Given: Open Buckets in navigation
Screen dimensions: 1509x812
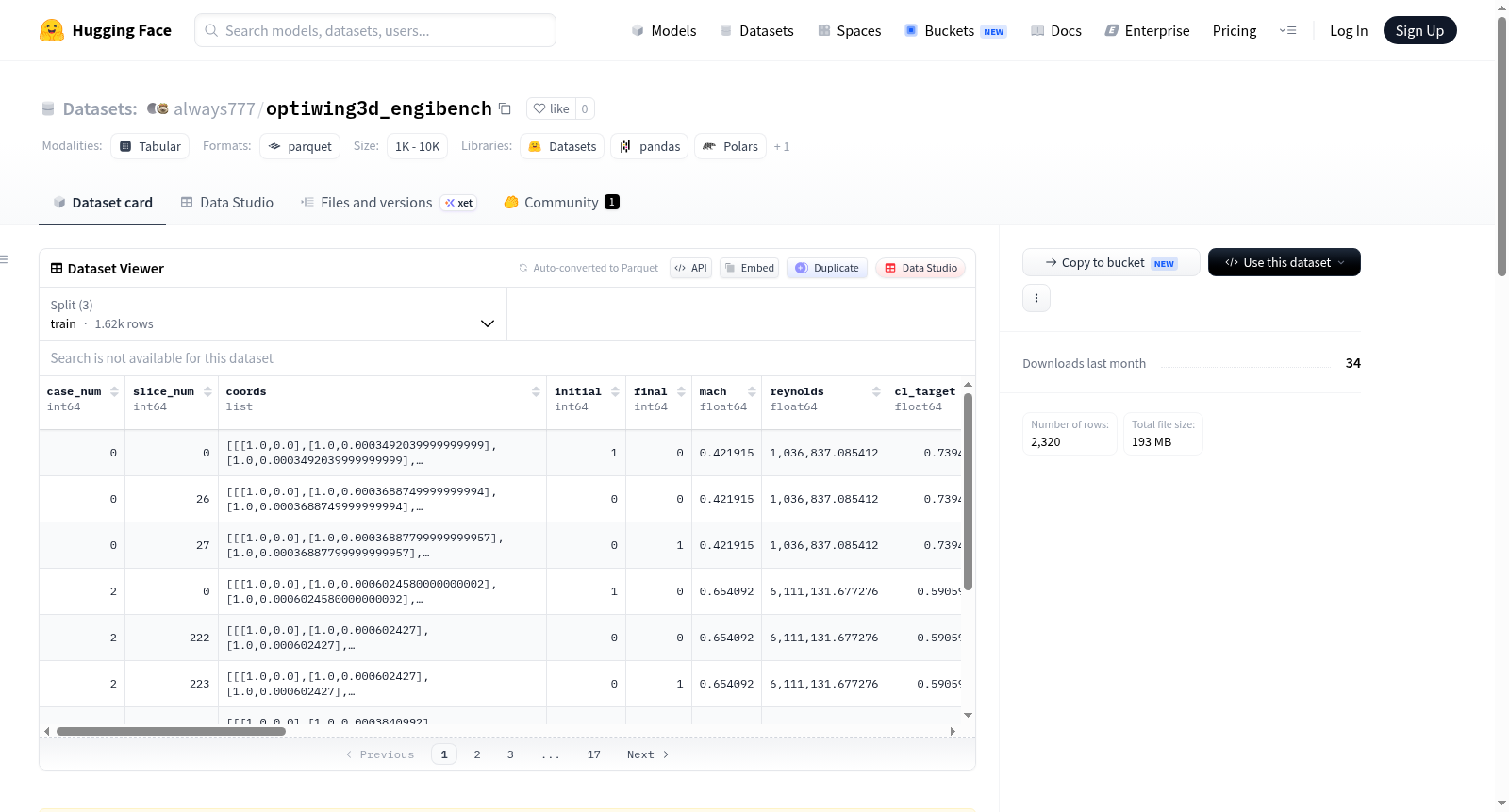Looking at the screenshot, I should 955,30.
